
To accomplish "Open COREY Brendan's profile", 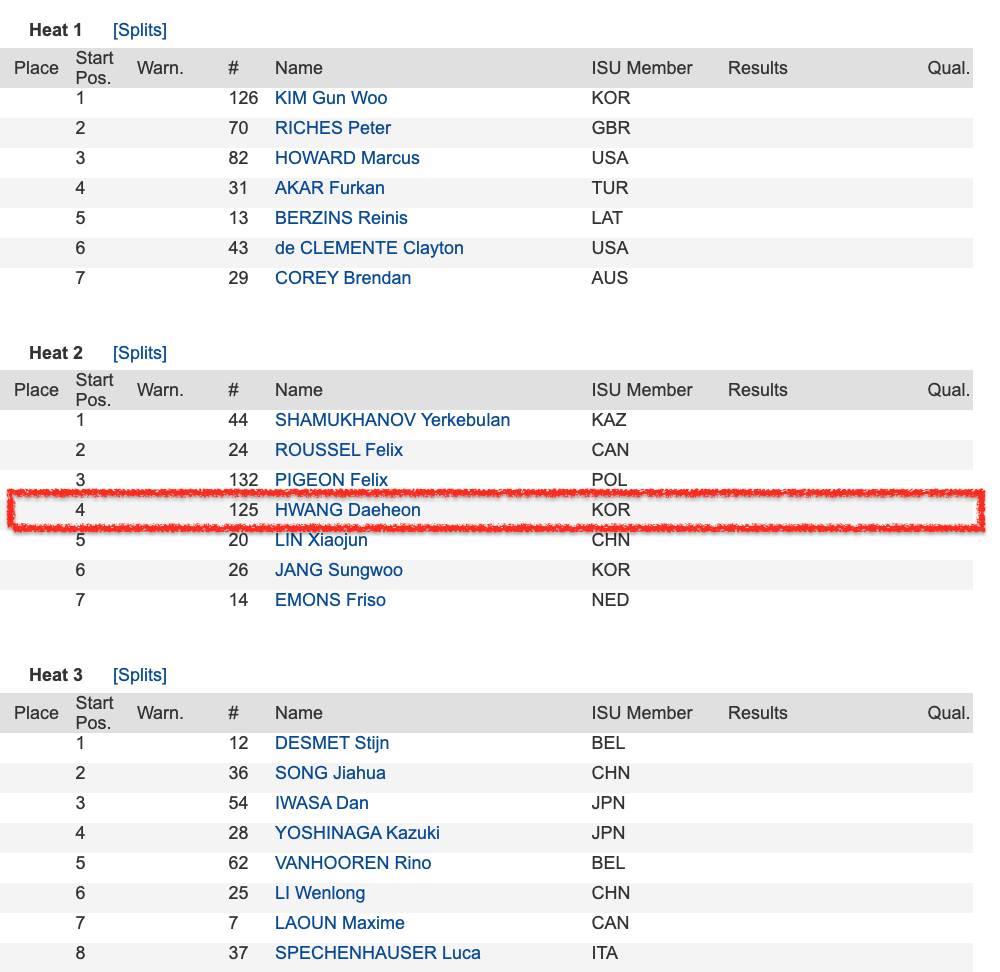I will point(342,278).
